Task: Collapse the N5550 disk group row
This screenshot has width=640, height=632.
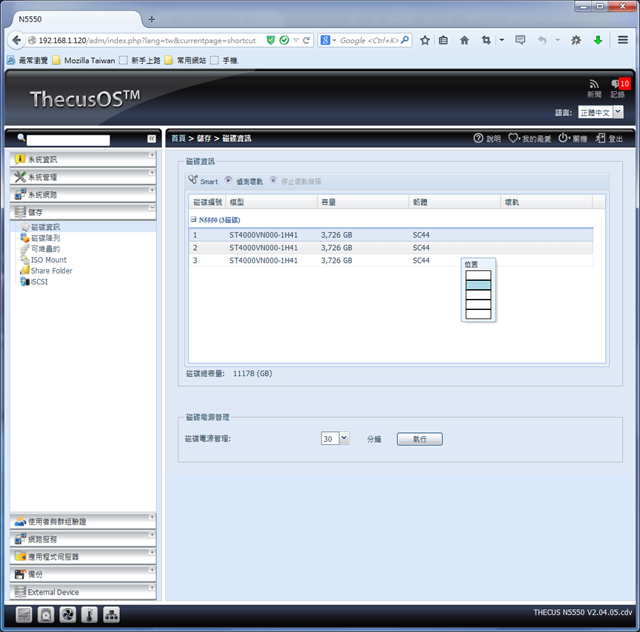Action: click(193, 220)
